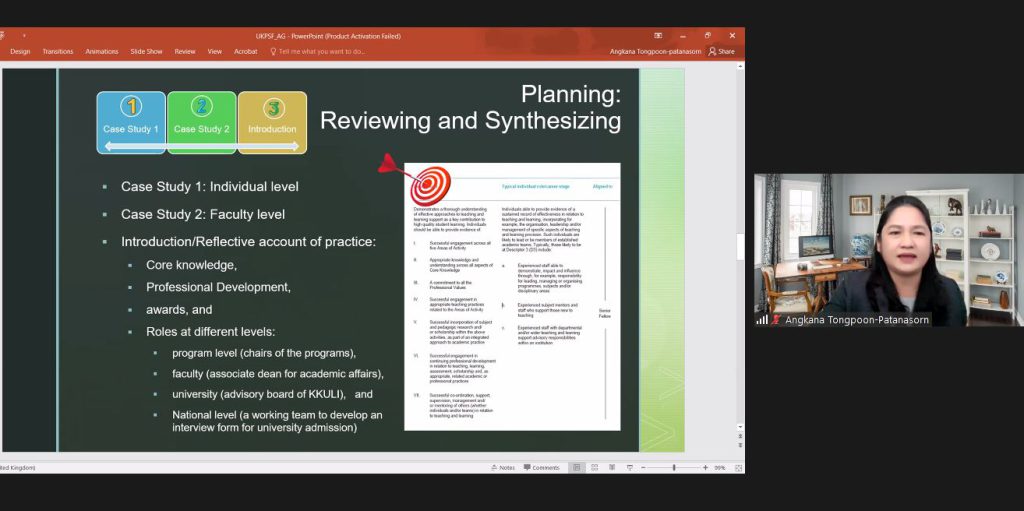Click the zoom slider handle
The width and height of the screenshot is (1024, 511).
click(x=674, y=467)
